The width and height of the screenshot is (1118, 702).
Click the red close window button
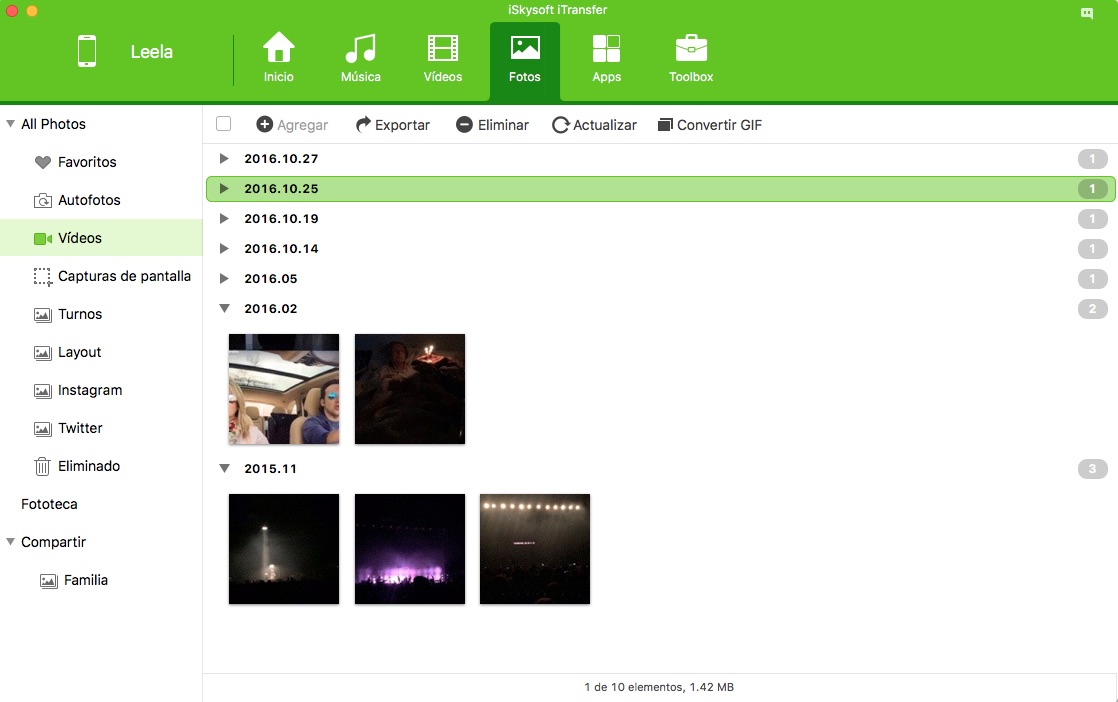tap(12, 11)
